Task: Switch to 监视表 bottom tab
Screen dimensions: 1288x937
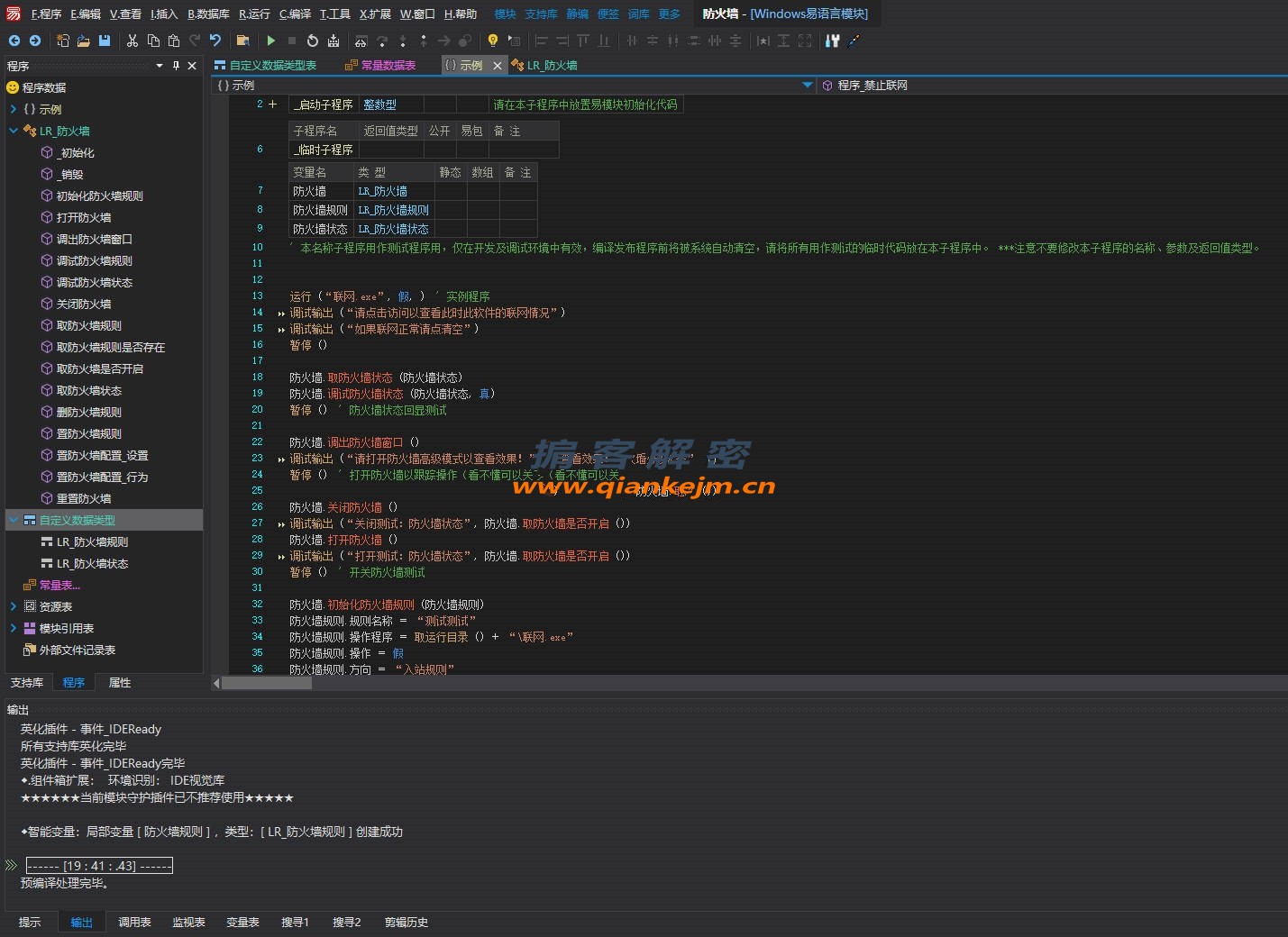Action: (x=188, y=923)
